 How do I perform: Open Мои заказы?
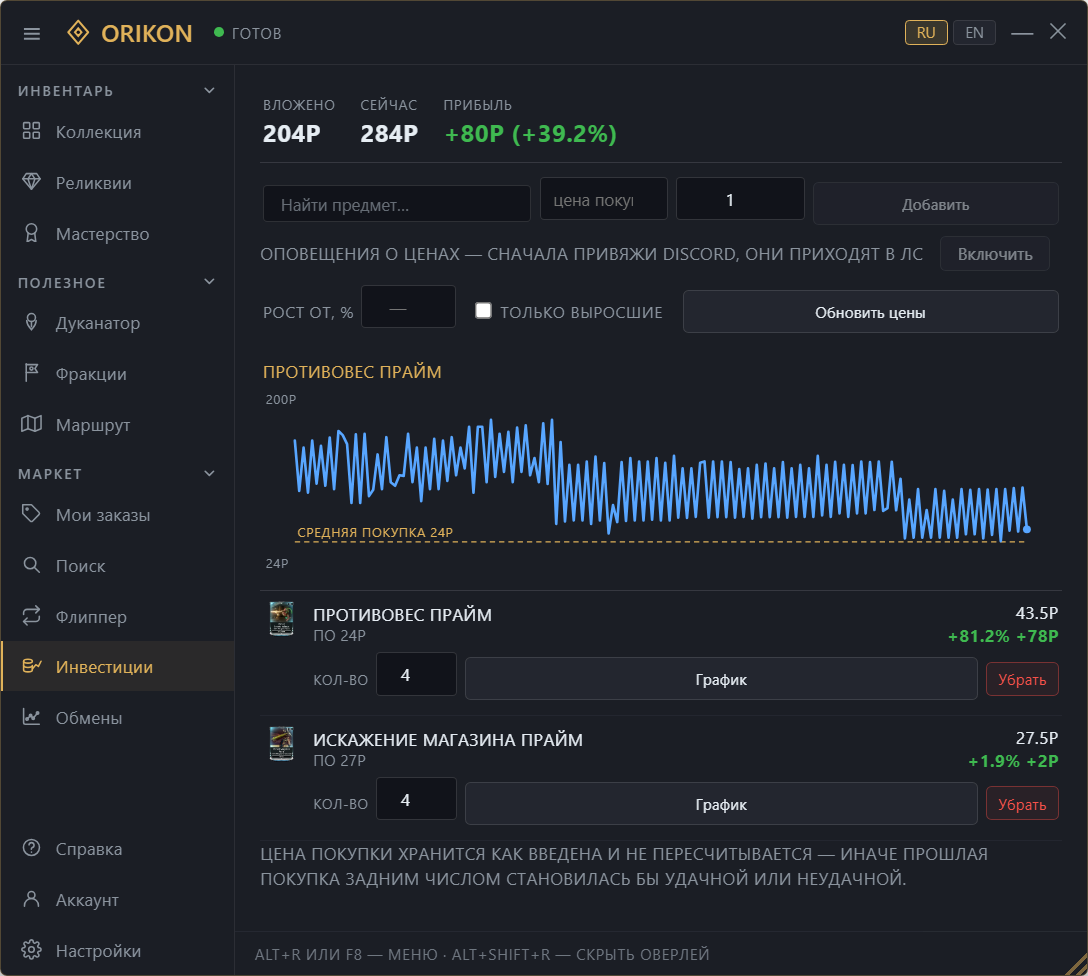(117, 515)
